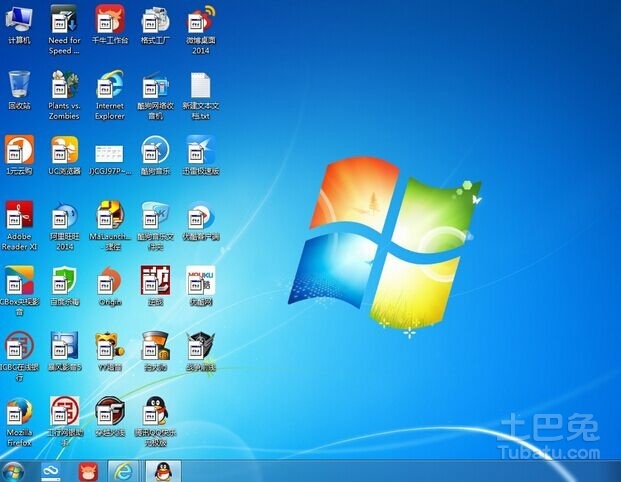Select the Origin desktop shortcut
The image size is (621, 482).
point(110,281)
